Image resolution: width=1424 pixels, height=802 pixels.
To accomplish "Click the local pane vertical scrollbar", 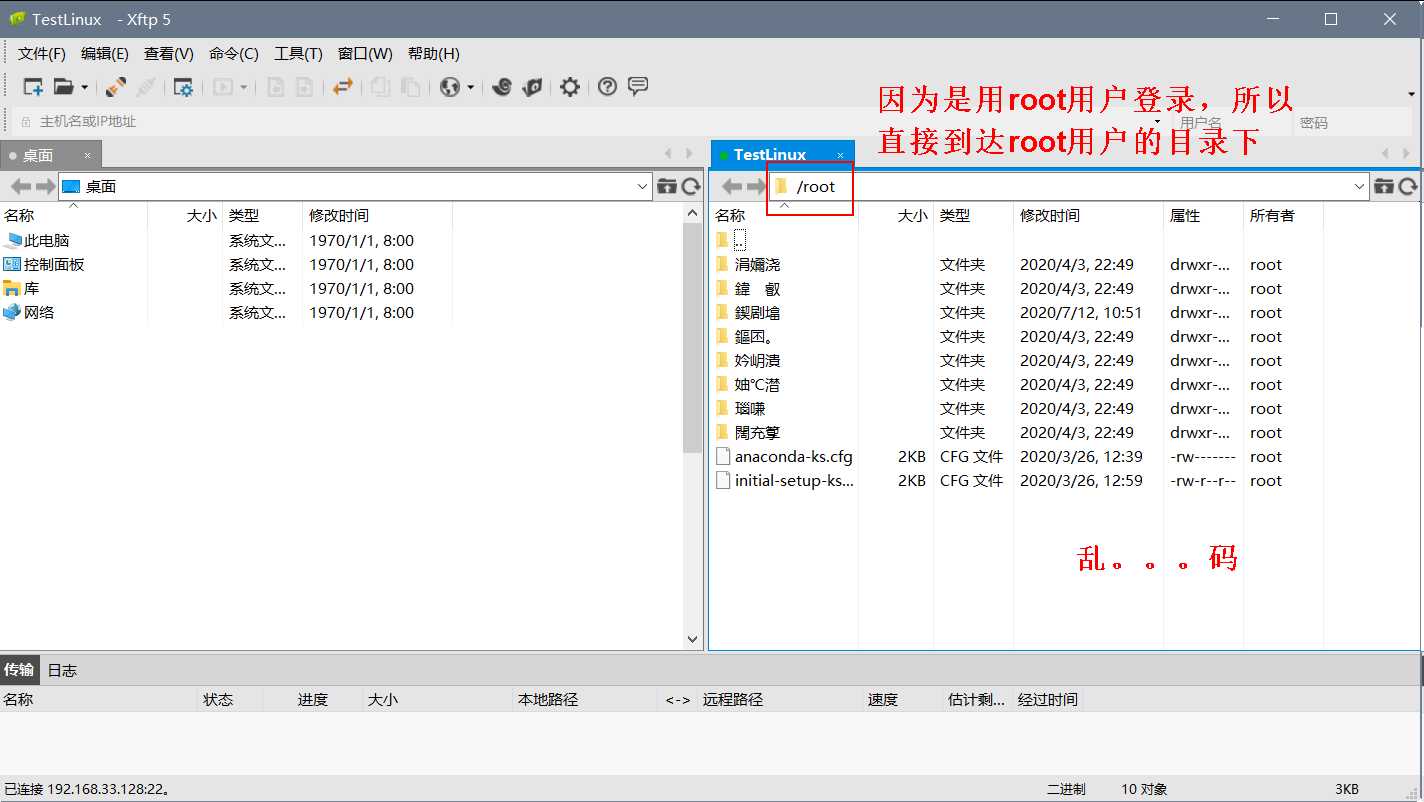I will (x=693, y=338).
